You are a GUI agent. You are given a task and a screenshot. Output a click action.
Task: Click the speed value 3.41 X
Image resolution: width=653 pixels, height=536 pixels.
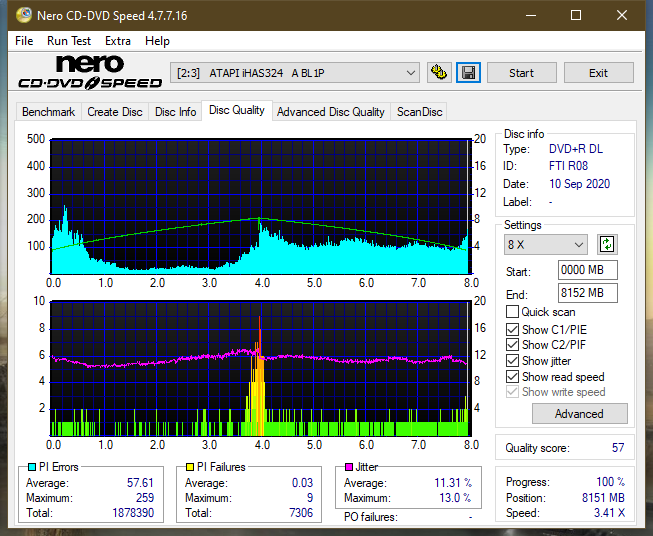[x=609, y=512]
